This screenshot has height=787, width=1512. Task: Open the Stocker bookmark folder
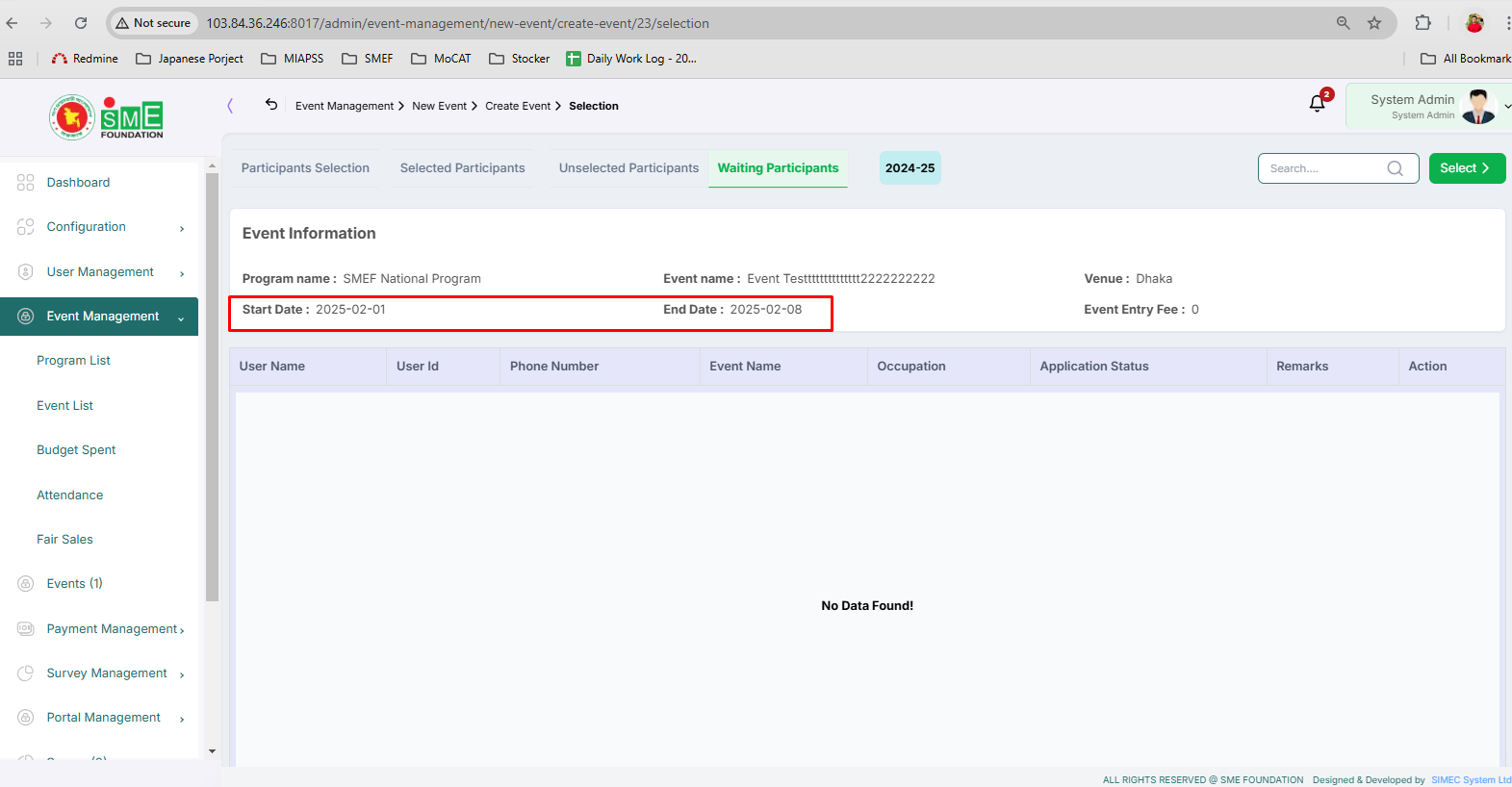520,59
